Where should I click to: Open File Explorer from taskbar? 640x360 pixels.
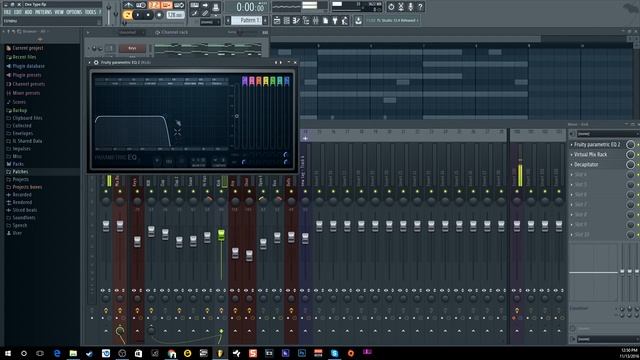[73, 353]
